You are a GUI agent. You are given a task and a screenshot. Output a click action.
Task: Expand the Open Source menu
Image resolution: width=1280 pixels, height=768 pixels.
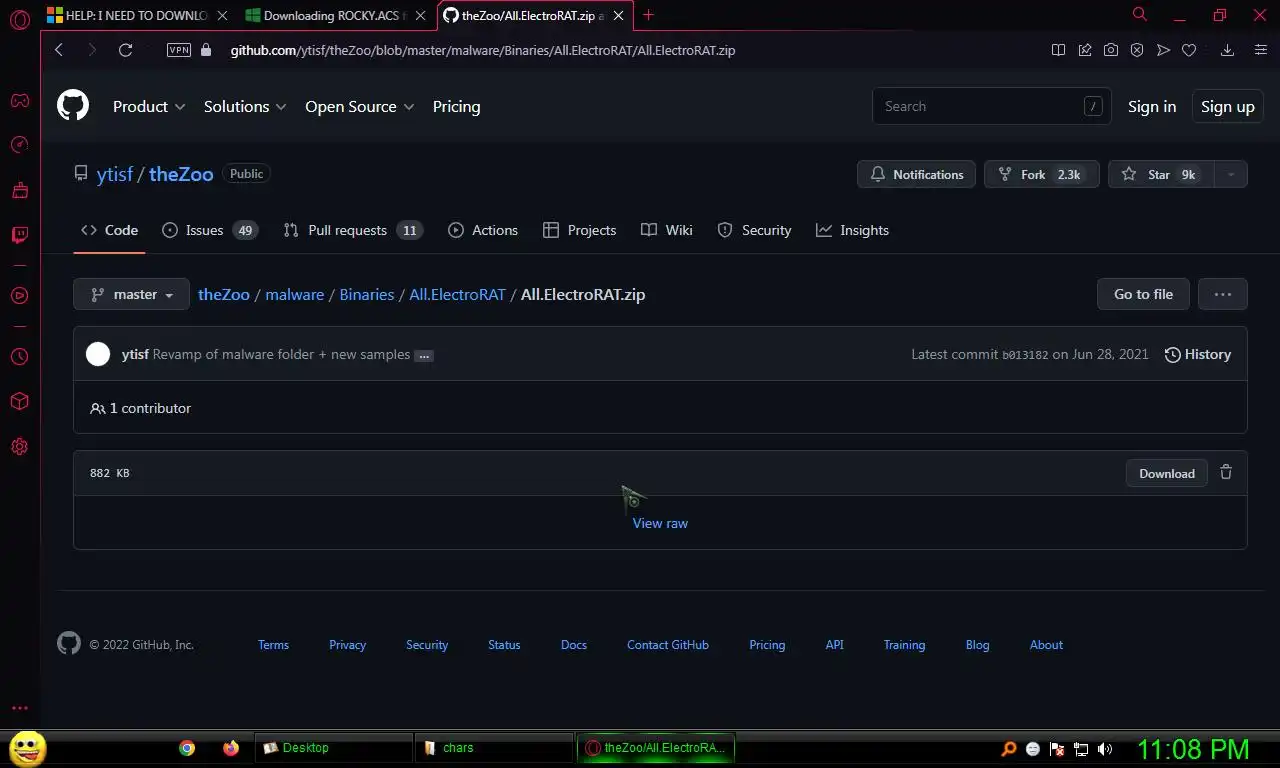pyautogui.click(x=359, y=106)
